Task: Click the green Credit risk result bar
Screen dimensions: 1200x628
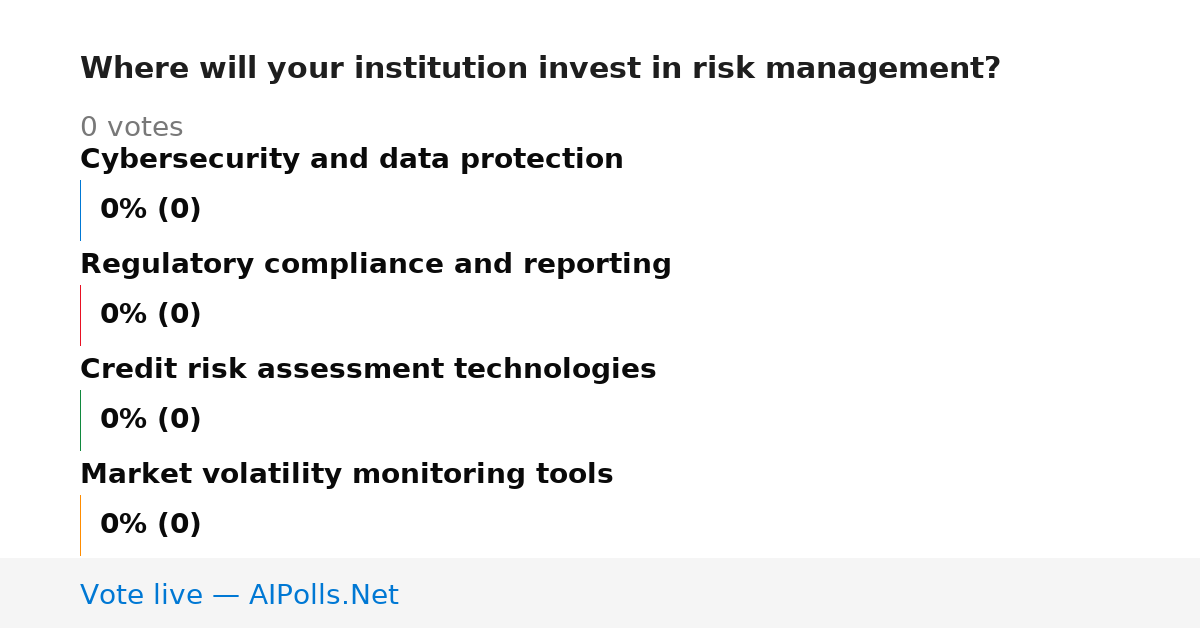Action: click(x=80, y=420)
